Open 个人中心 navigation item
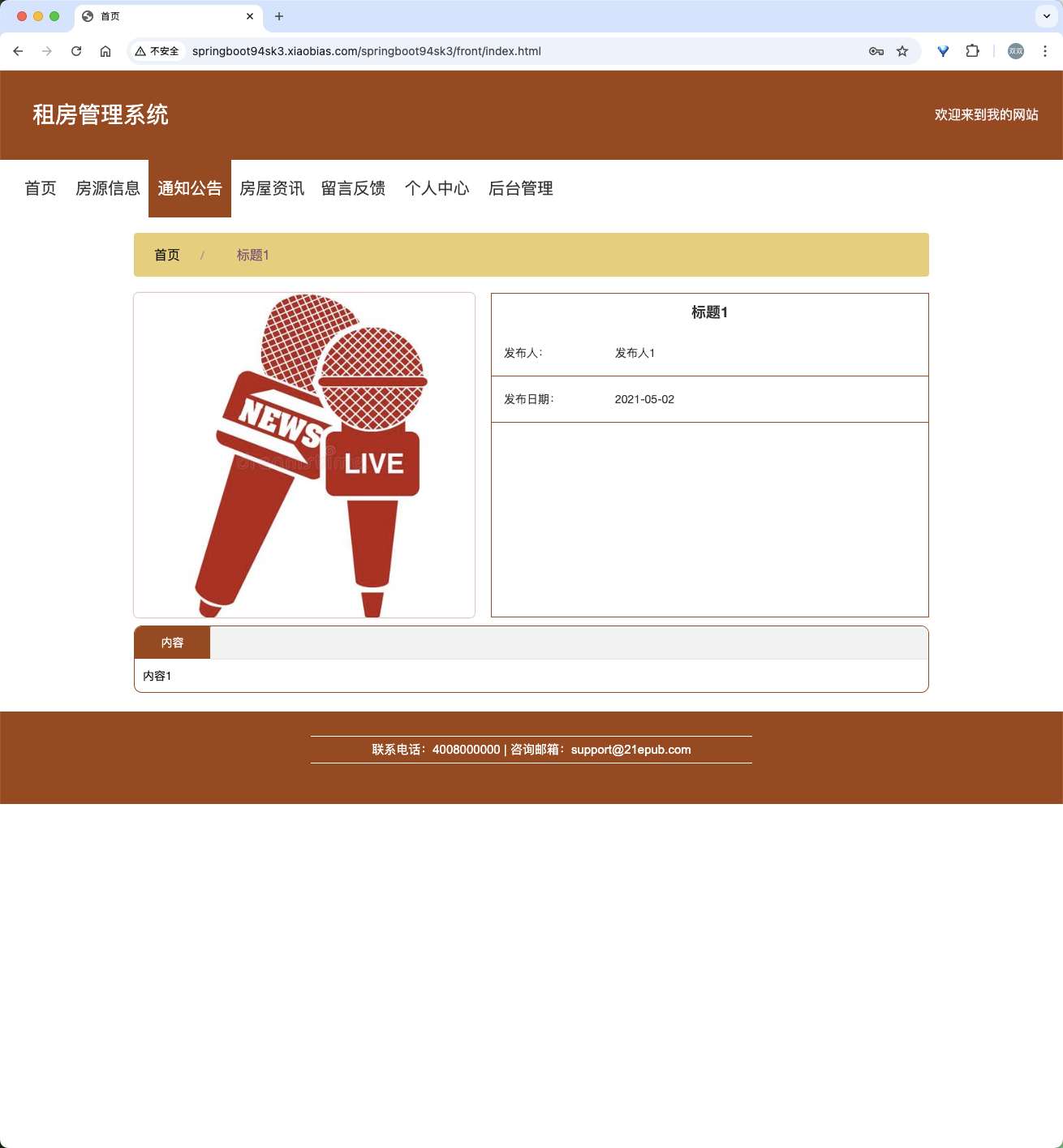The height and width of the screenshot is (1148, 1063). [437, 188]
